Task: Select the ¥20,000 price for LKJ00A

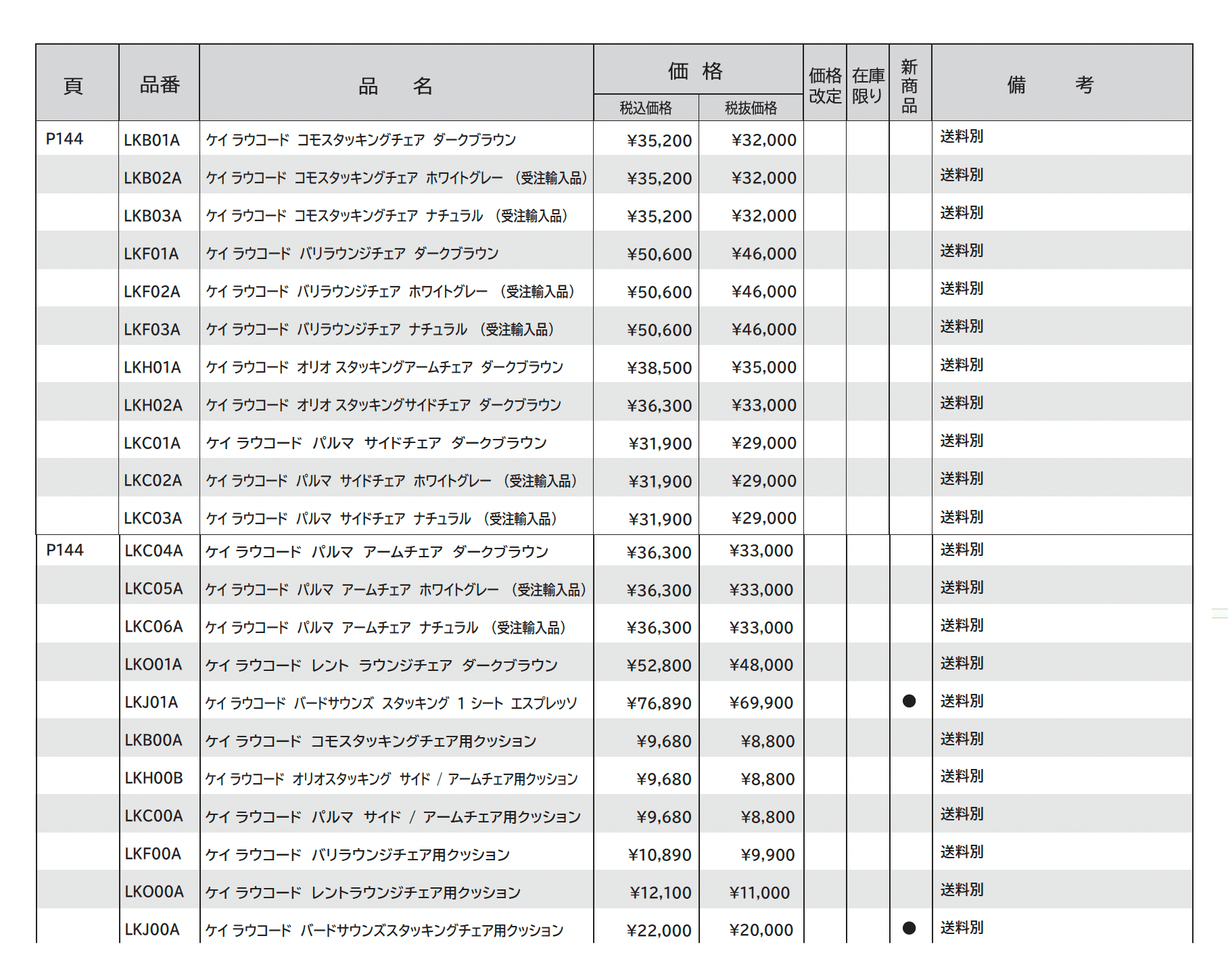Action: click(x=761, y=929)
